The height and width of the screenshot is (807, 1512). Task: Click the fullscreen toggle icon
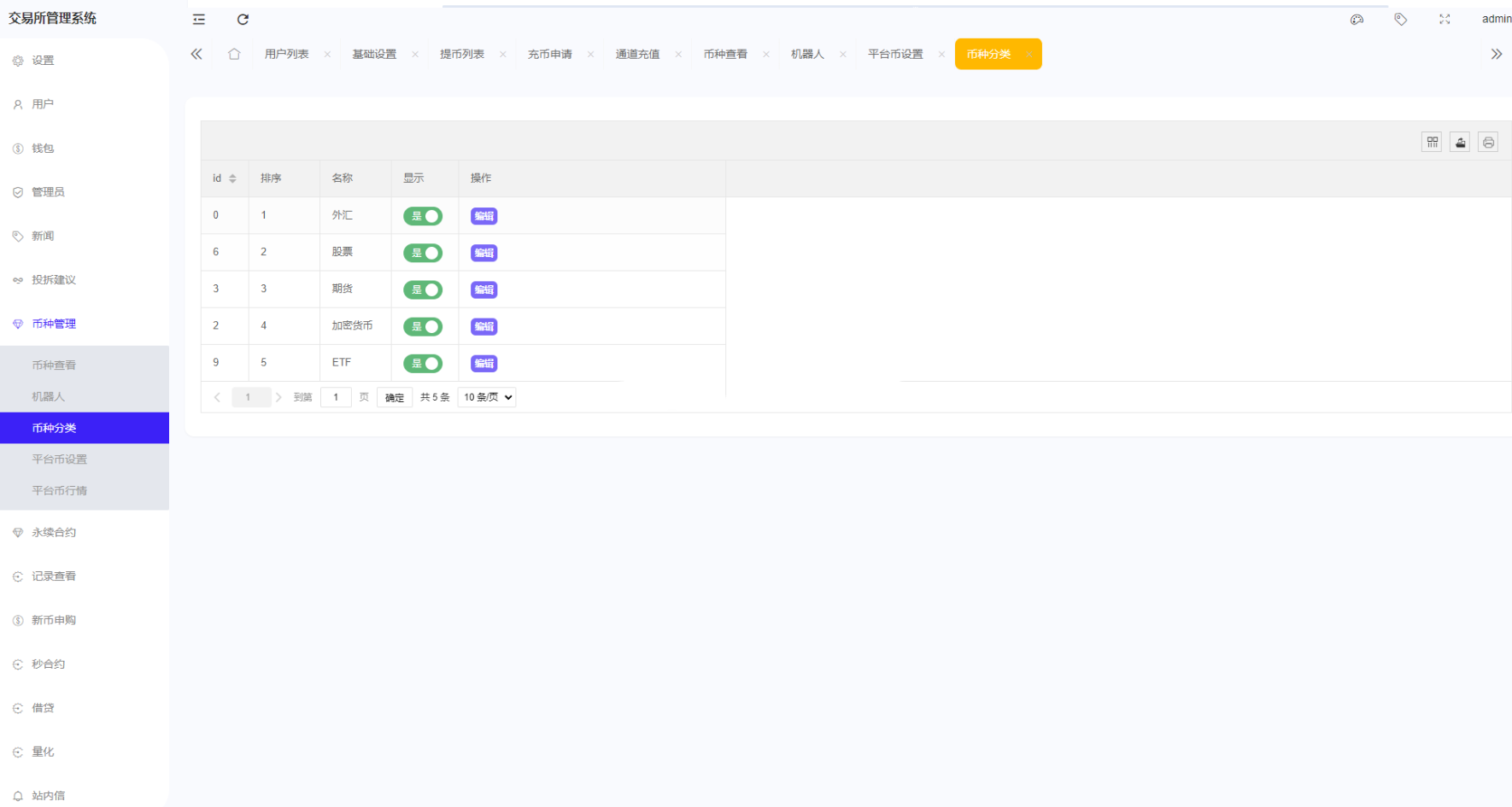tap(1445, 20)
